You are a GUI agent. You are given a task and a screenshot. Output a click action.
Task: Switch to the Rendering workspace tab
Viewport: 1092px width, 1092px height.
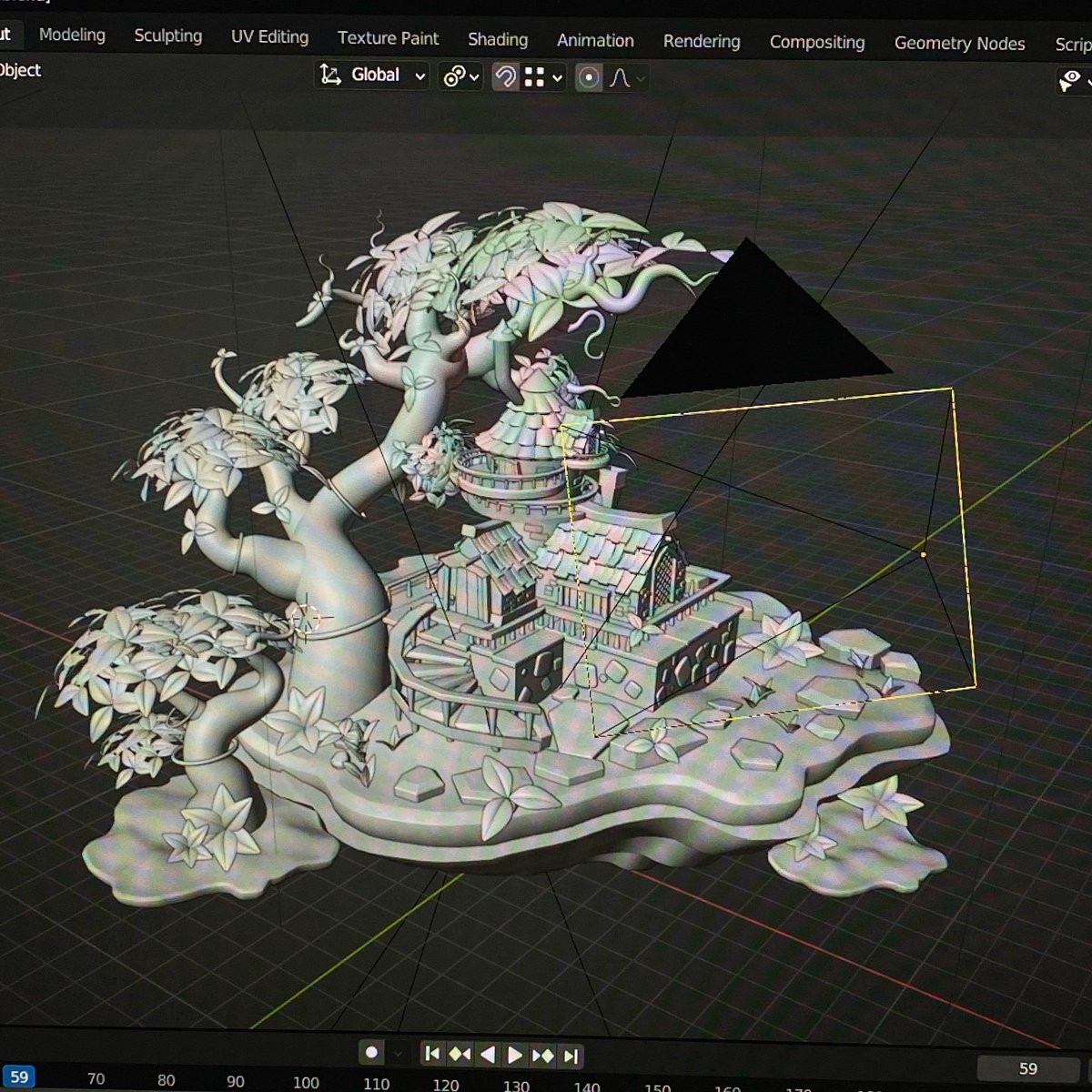coord(702,41)
